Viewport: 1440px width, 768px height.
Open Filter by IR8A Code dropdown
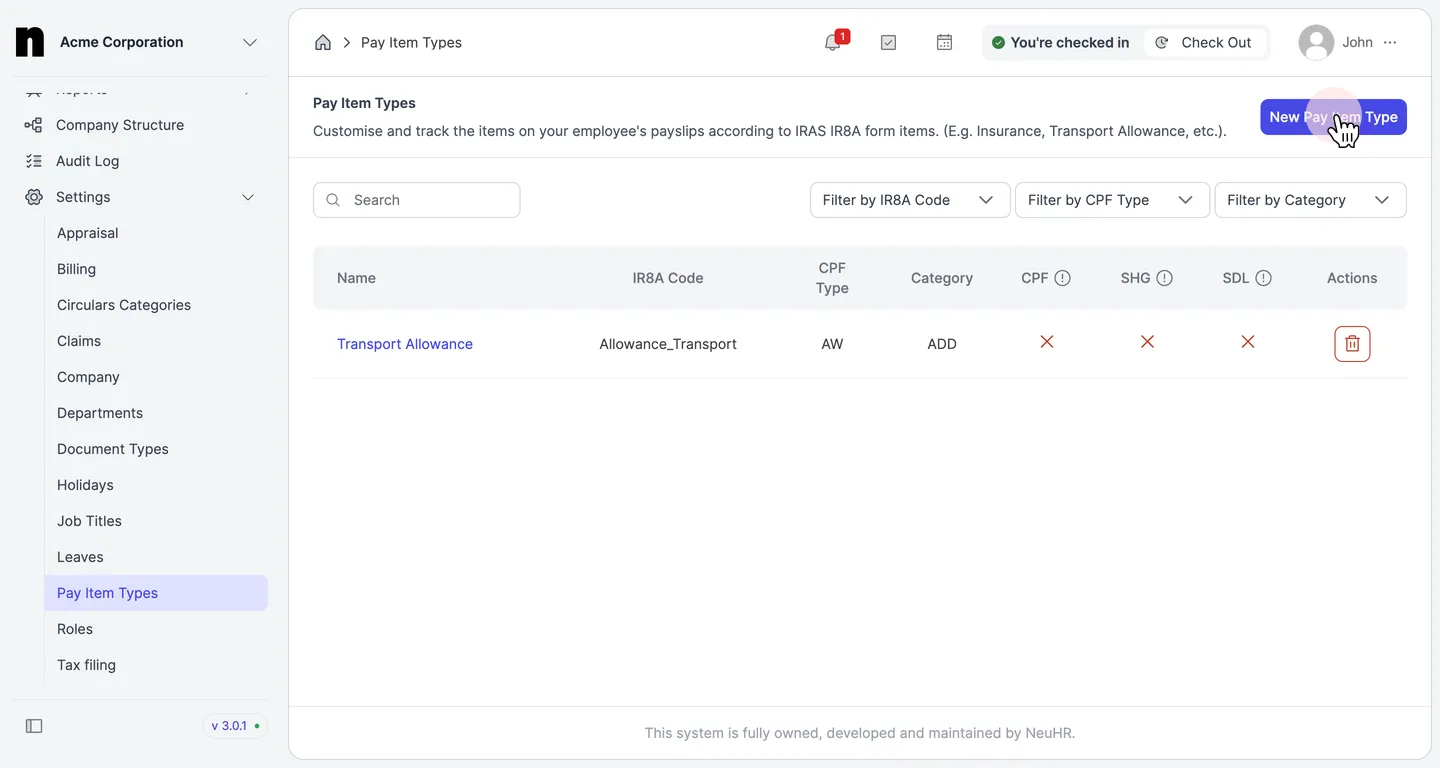coord(910,200)
